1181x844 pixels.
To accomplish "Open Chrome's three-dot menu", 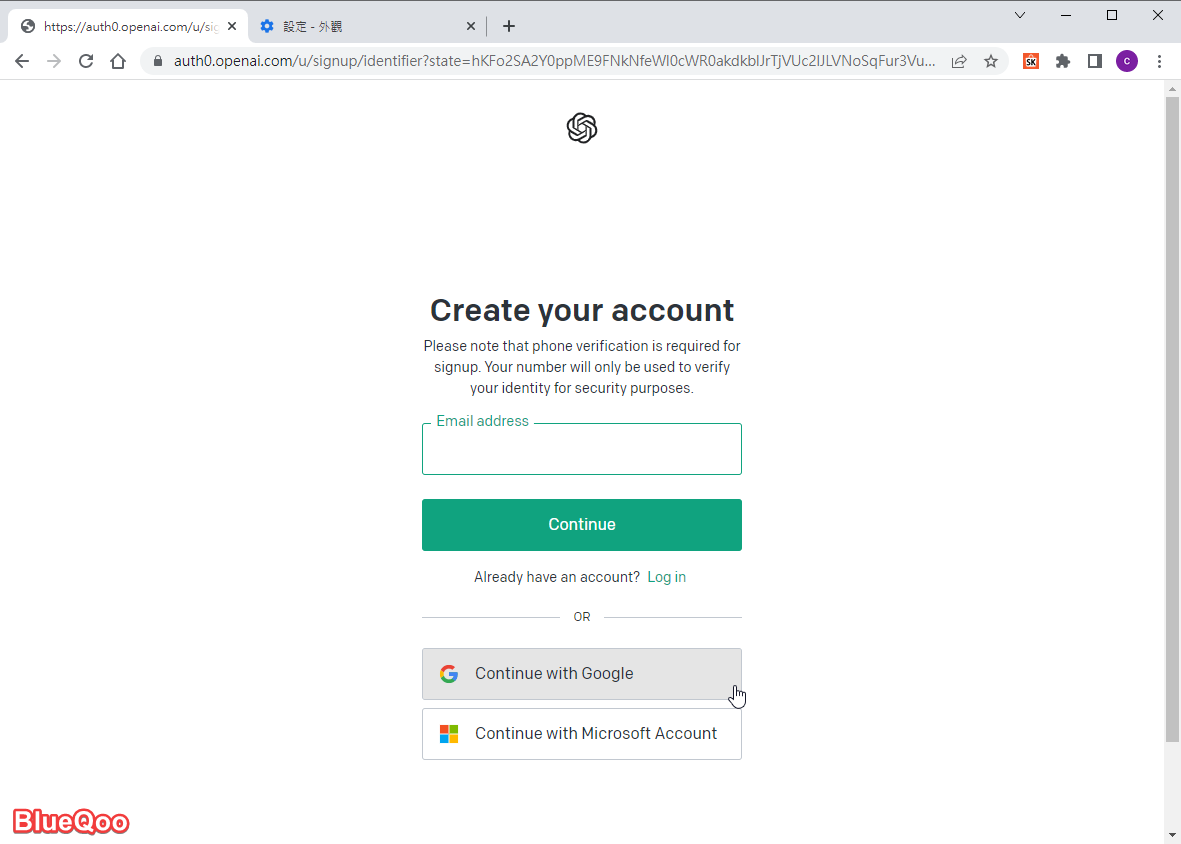I will [x=1160, y=61].
